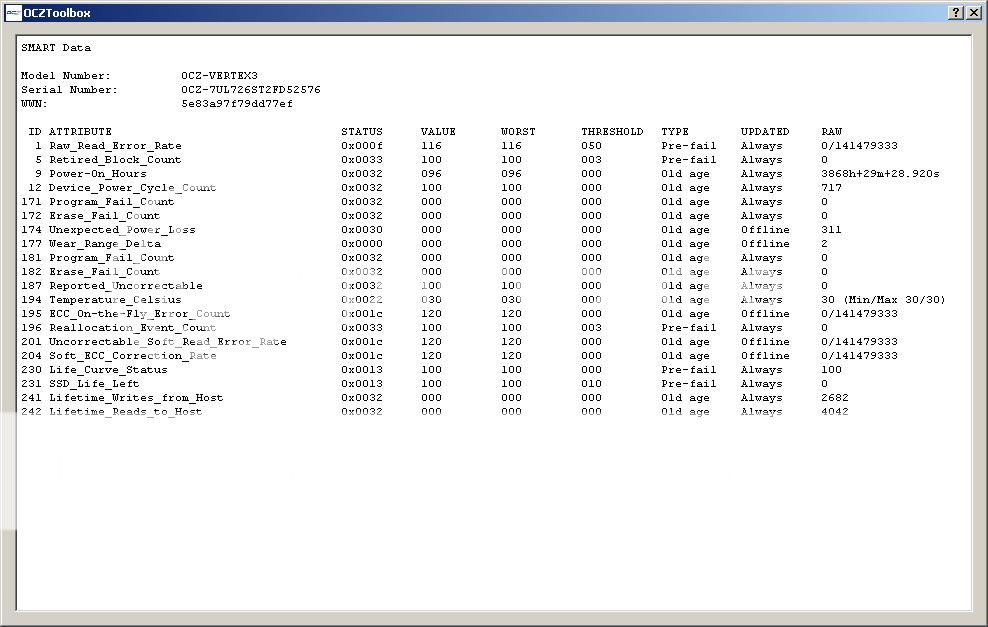This screenshot has width=988, height=627.
Task: Select Program_Fail_Count in the ID 171 row
Action: click(112, 202)
